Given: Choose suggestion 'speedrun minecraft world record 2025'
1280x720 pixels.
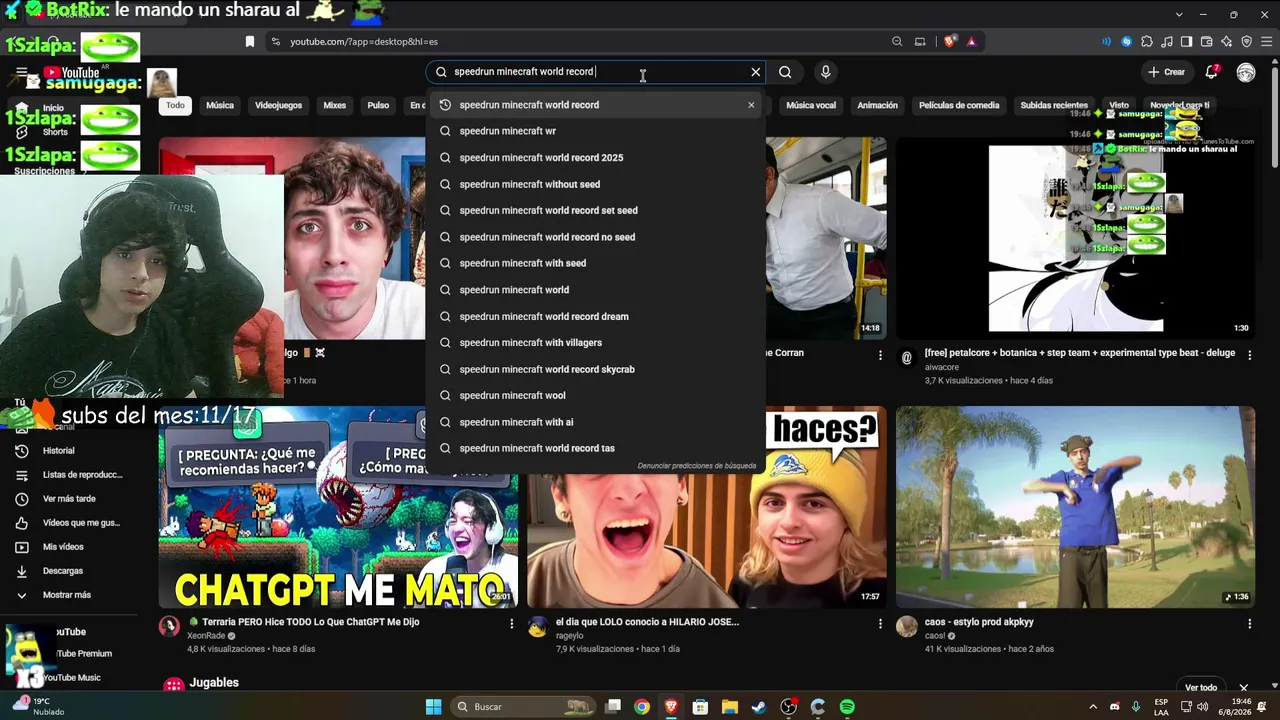Looking at the screenshot, I should pos(596,158).
